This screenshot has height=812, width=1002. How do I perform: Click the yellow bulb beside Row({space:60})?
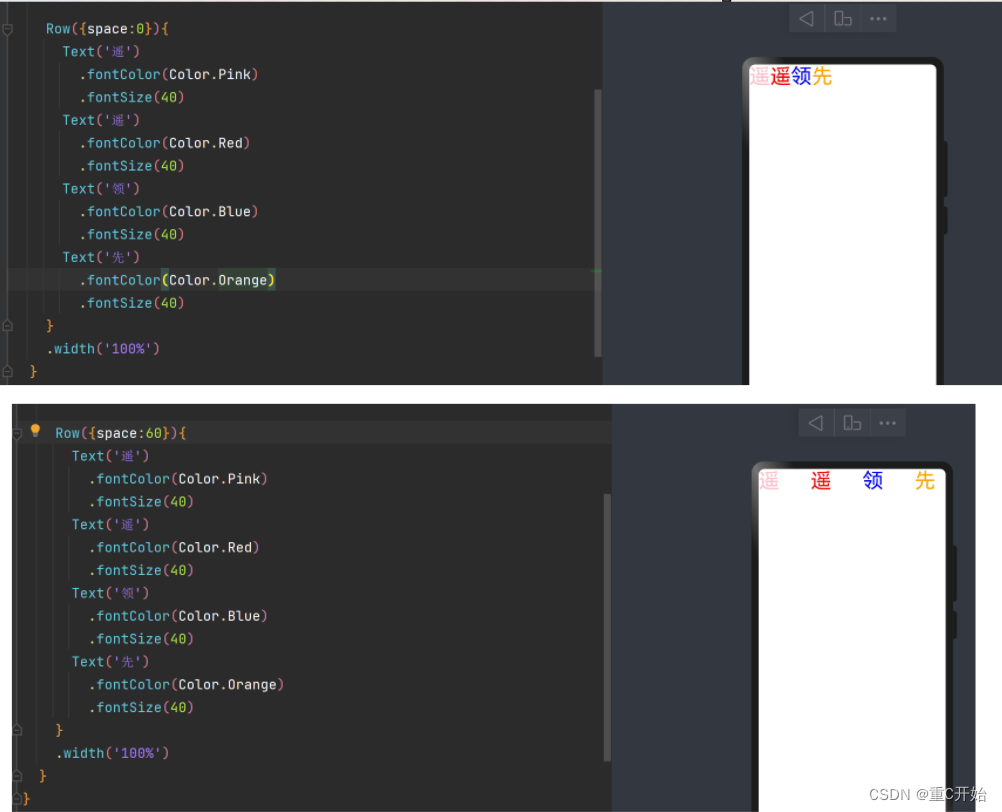pos(36,431)
